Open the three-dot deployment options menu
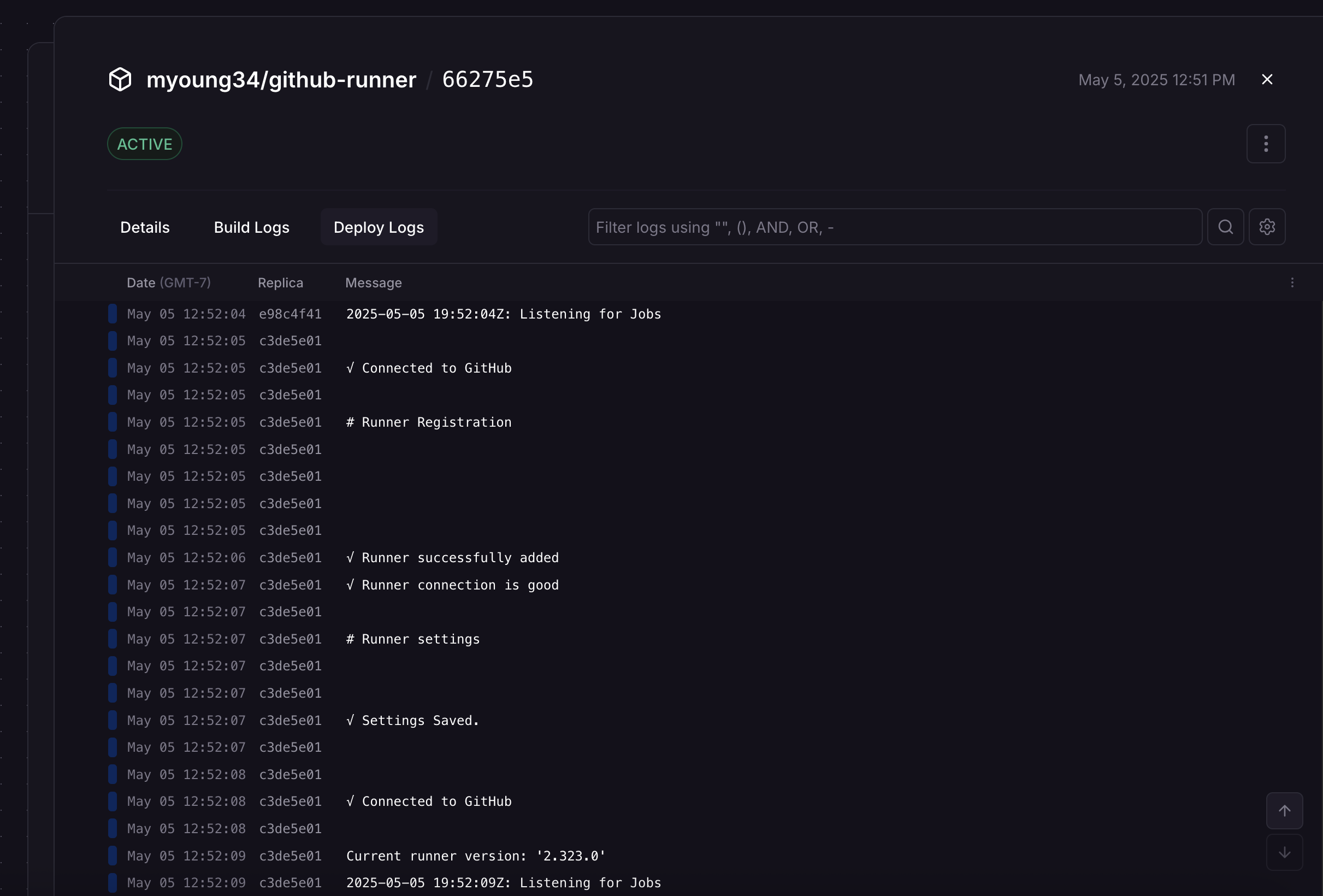Screen dimensions: 1323x896 (x=1266, y=144)
